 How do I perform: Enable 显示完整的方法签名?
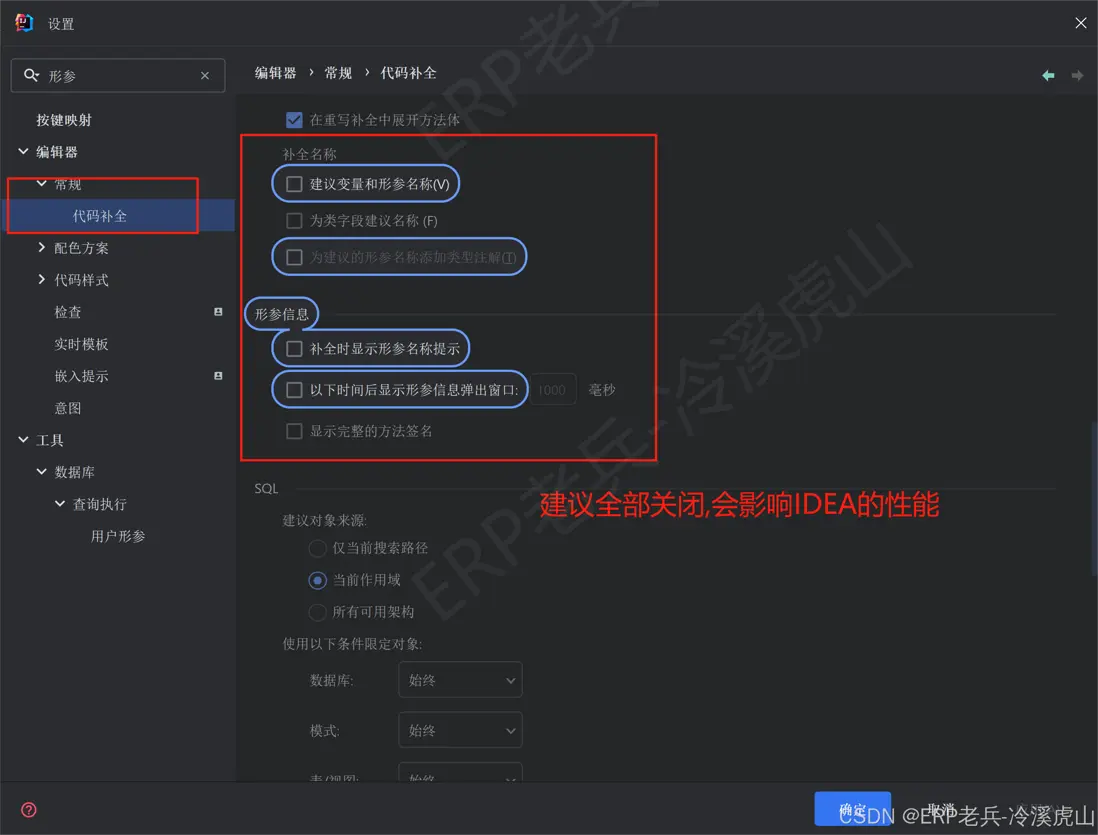point(294,431)
